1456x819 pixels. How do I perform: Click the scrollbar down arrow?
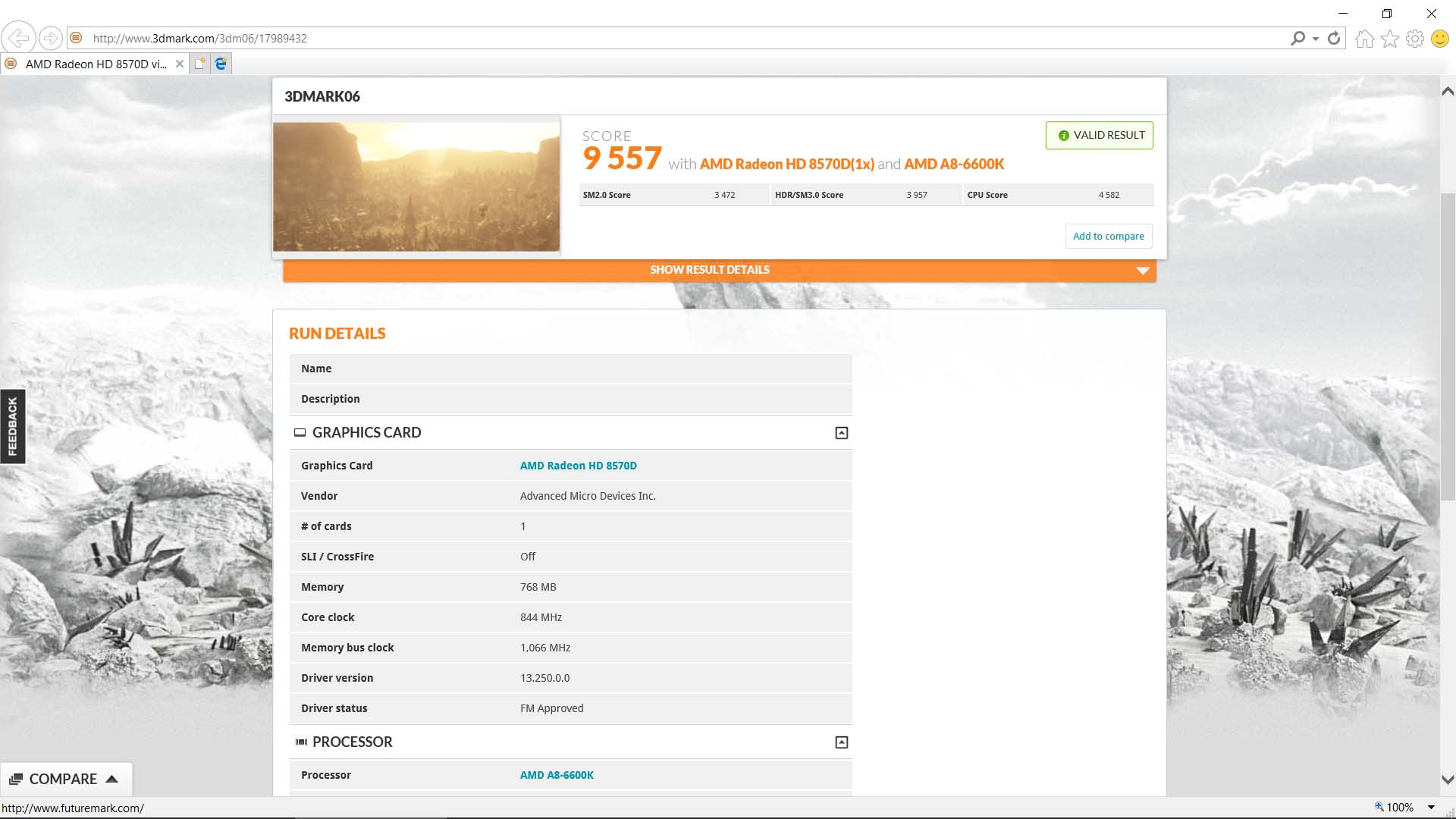pos(1448,780)
